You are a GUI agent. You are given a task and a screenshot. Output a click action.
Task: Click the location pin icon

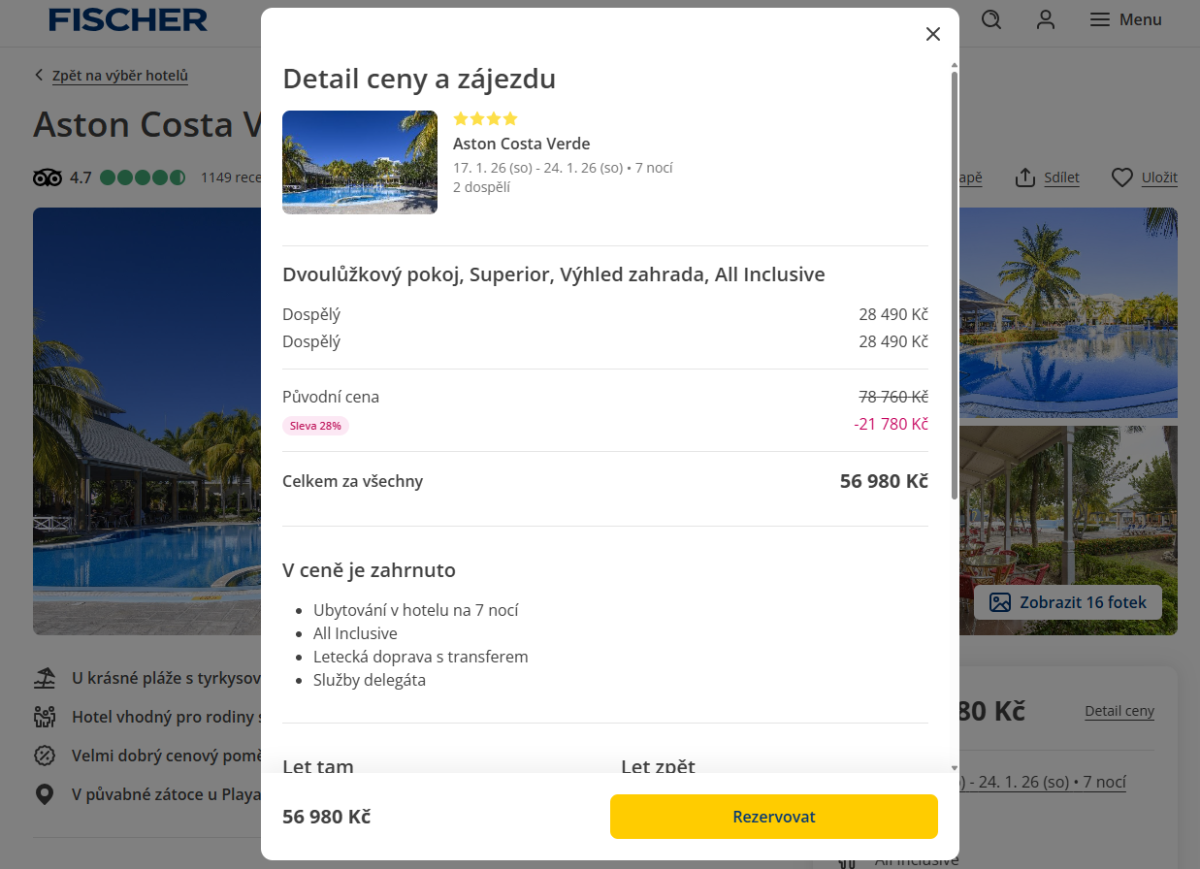[45, 795]
